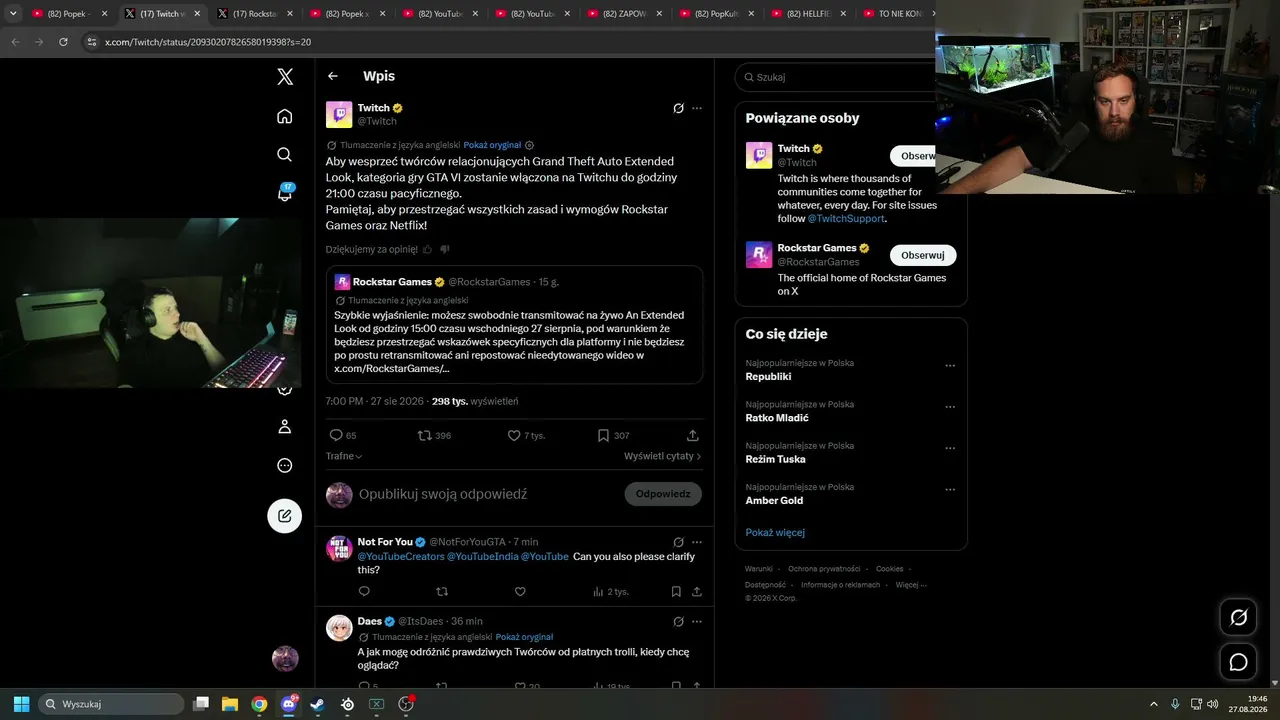Open Discord from the taskbar
This screenshot has height=720, width=1280.
pos(289,704)
